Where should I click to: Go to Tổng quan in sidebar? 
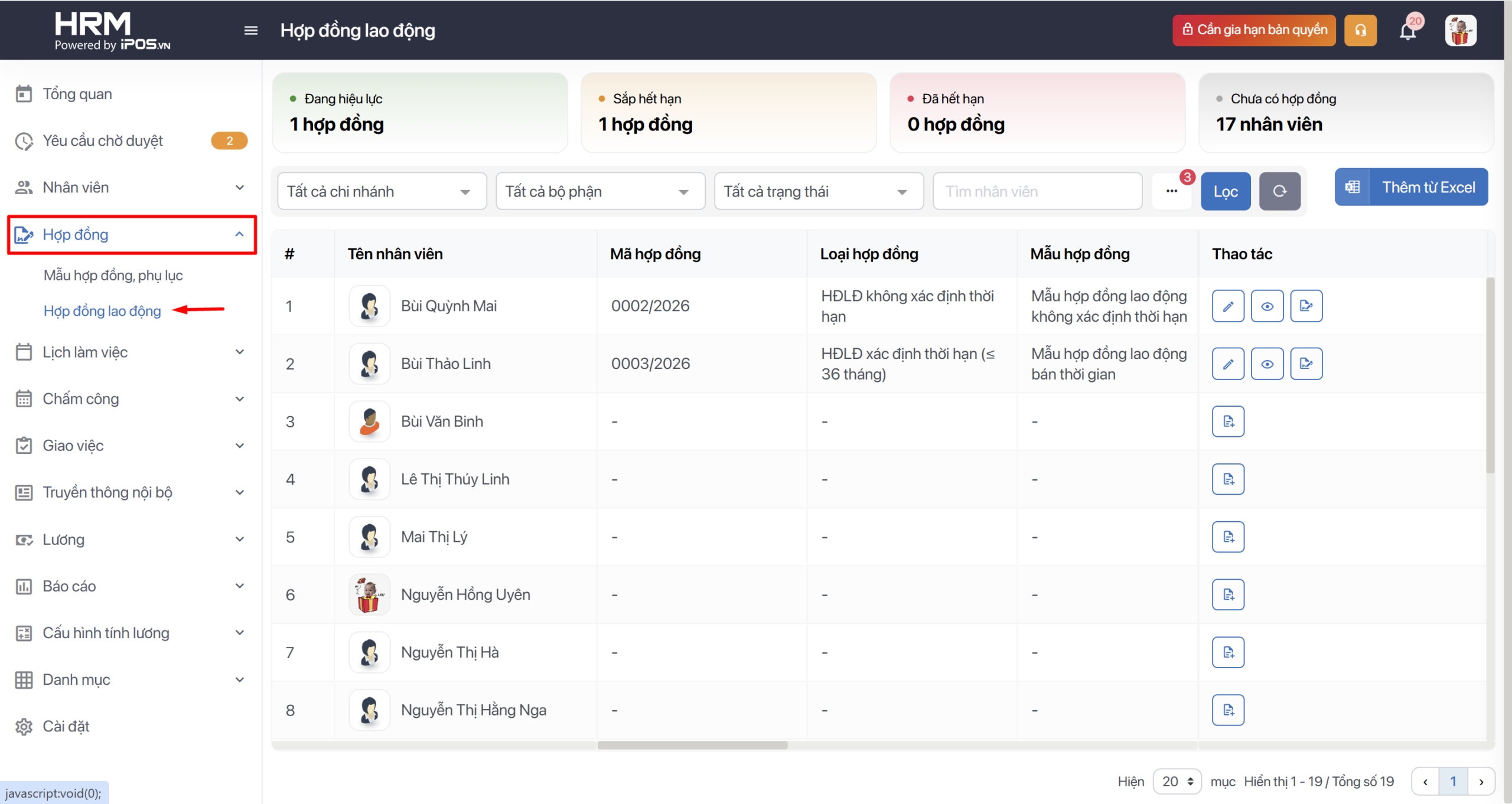pyautogui.click(x=77, y=94)
